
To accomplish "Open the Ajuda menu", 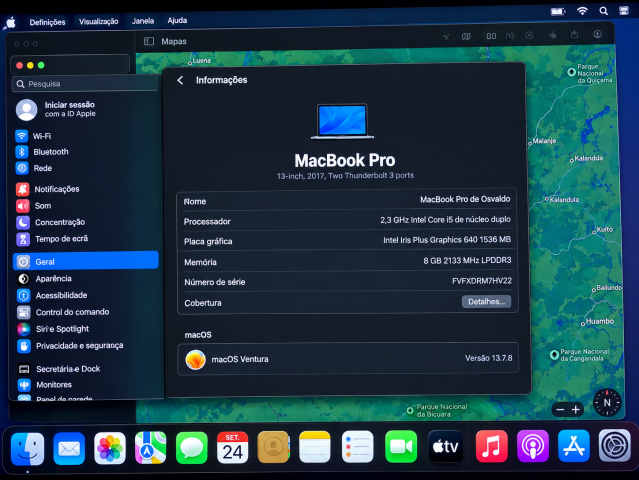I will click(177, 20).
